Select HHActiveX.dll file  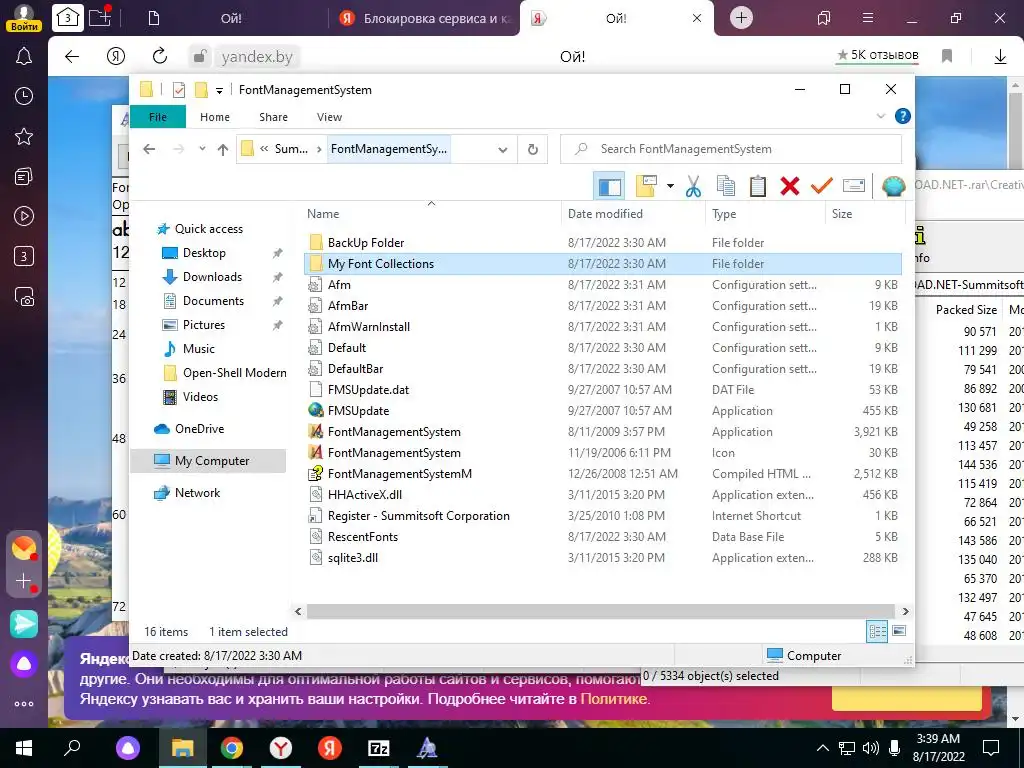[x=602, y=495]
